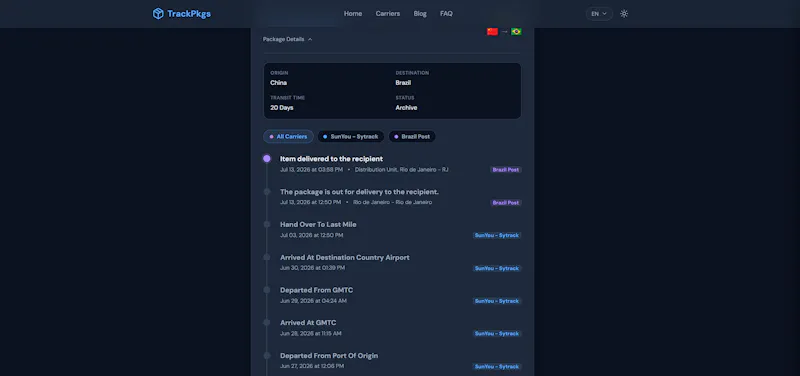Select the All Carriers filter
Image resolution: width=800 pixels, height=376 pixels.
pos(288,137)
